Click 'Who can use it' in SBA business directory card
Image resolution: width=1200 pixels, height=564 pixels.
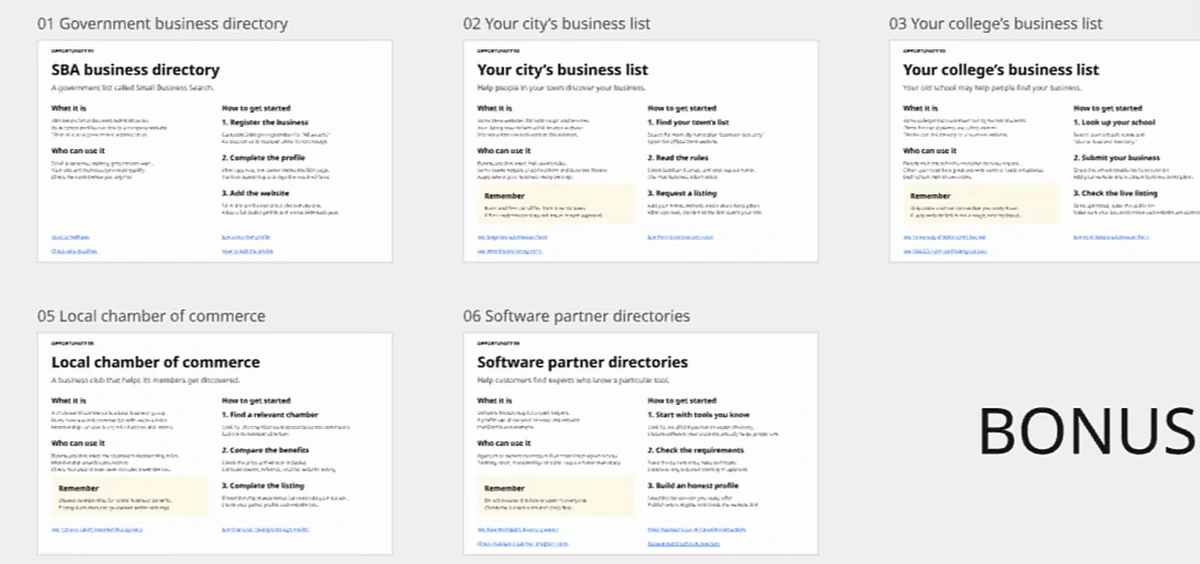(77, 151)
